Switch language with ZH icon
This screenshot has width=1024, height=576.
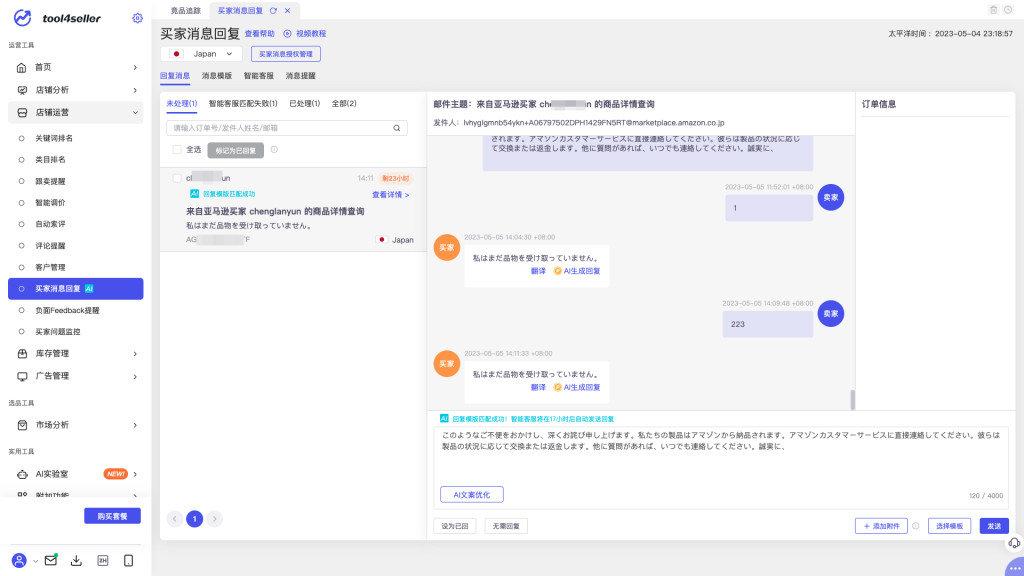[x=103, y=560]
